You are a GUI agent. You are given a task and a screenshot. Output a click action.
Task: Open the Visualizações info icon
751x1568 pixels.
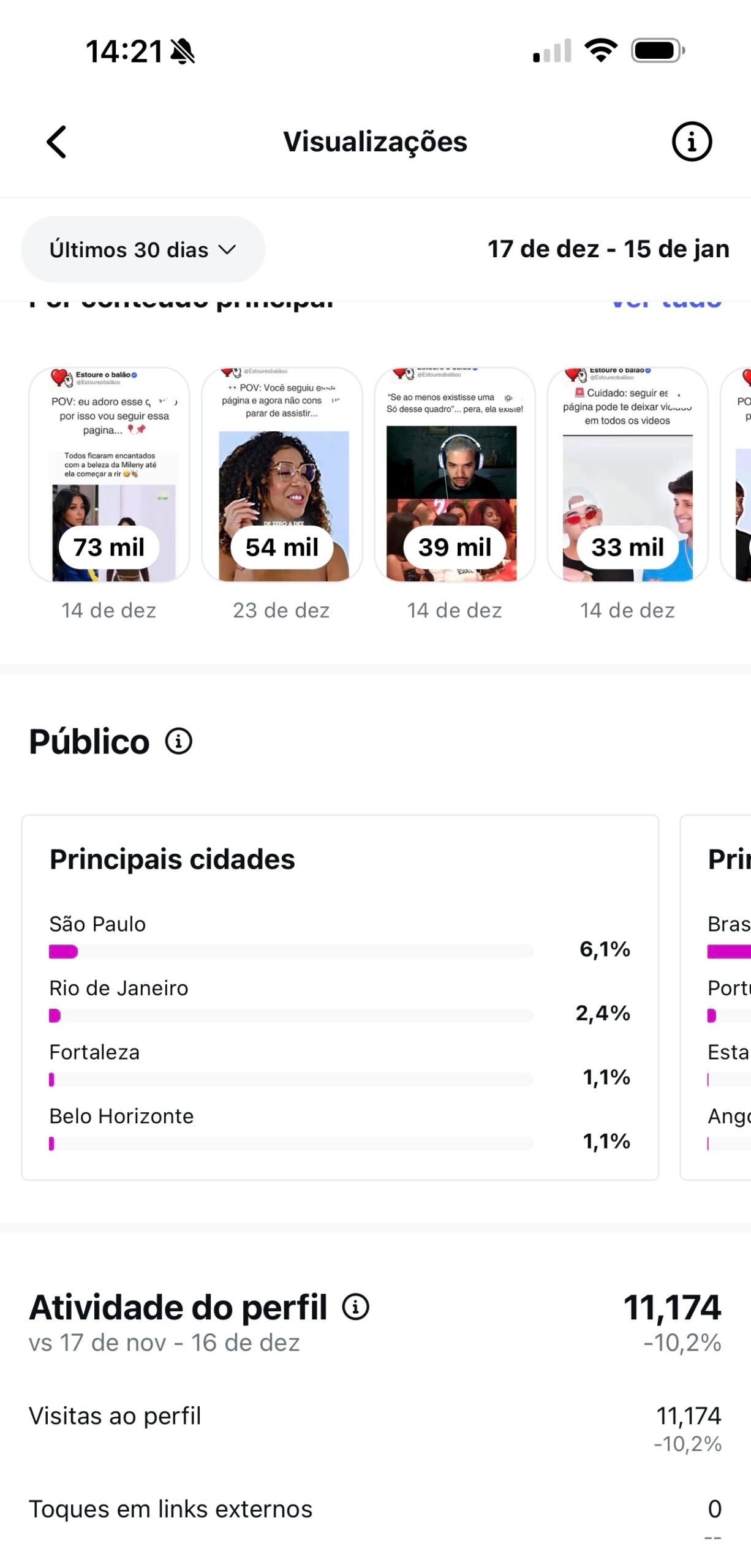click(x=692, y=142)
